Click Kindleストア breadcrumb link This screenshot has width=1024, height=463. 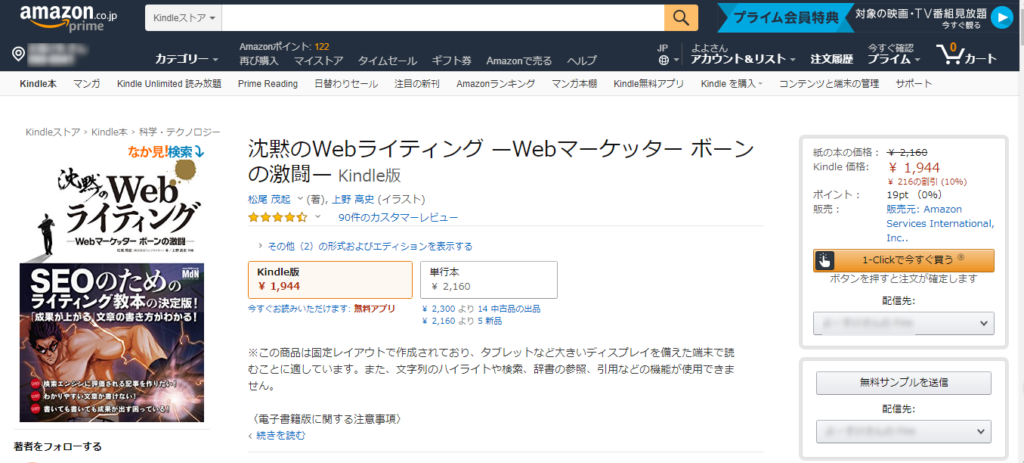click(x=53, y=132)
